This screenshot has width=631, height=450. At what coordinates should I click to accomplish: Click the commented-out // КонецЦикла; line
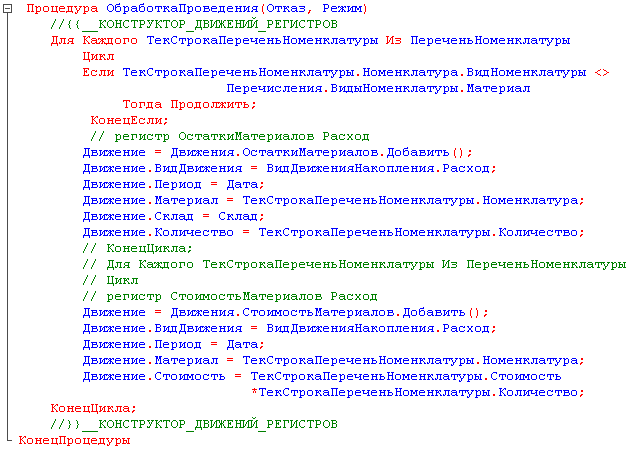tap(138, 248)
